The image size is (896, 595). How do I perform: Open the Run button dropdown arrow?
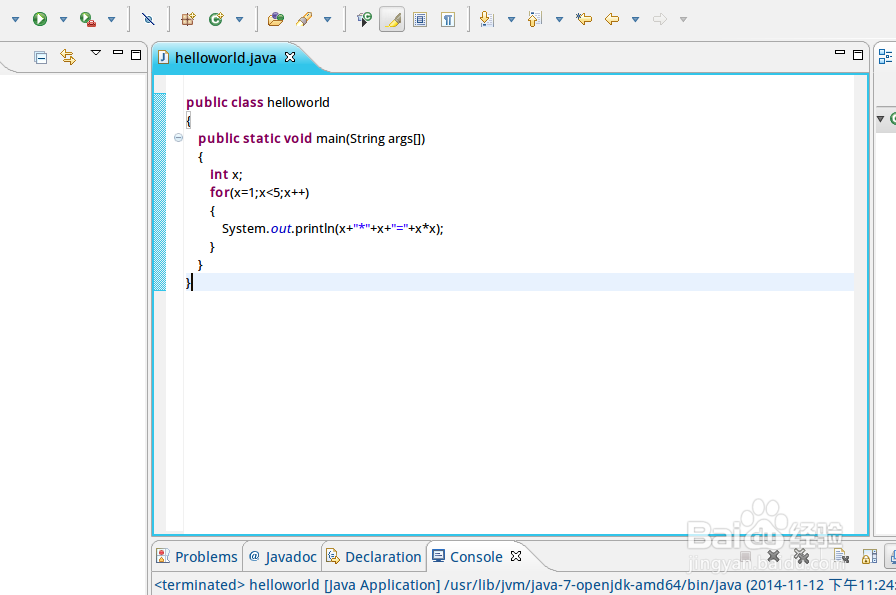pyautogui.click(x=63, y=19)
